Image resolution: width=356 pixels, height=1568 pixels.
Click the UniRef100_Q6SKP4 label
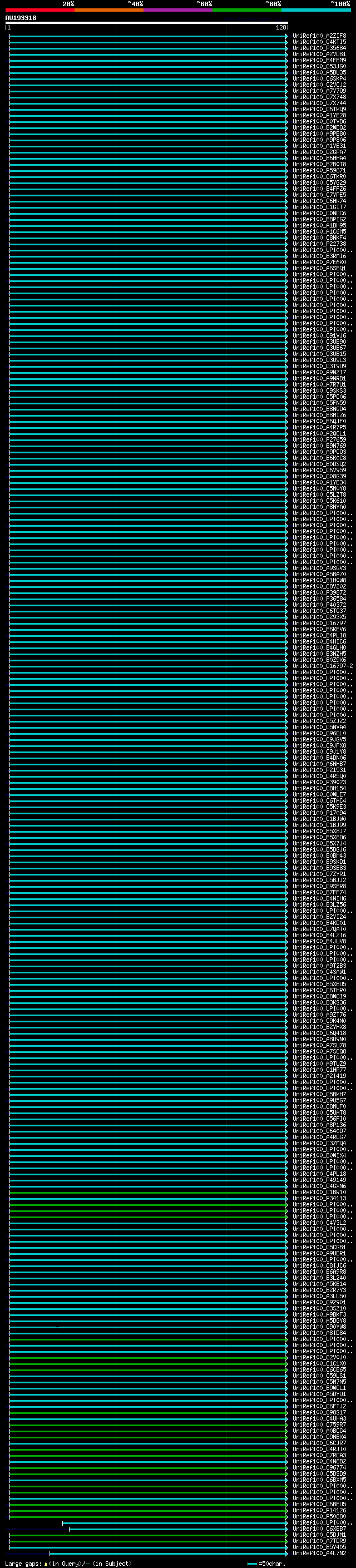pyautogui.click(x=319, y=78)
